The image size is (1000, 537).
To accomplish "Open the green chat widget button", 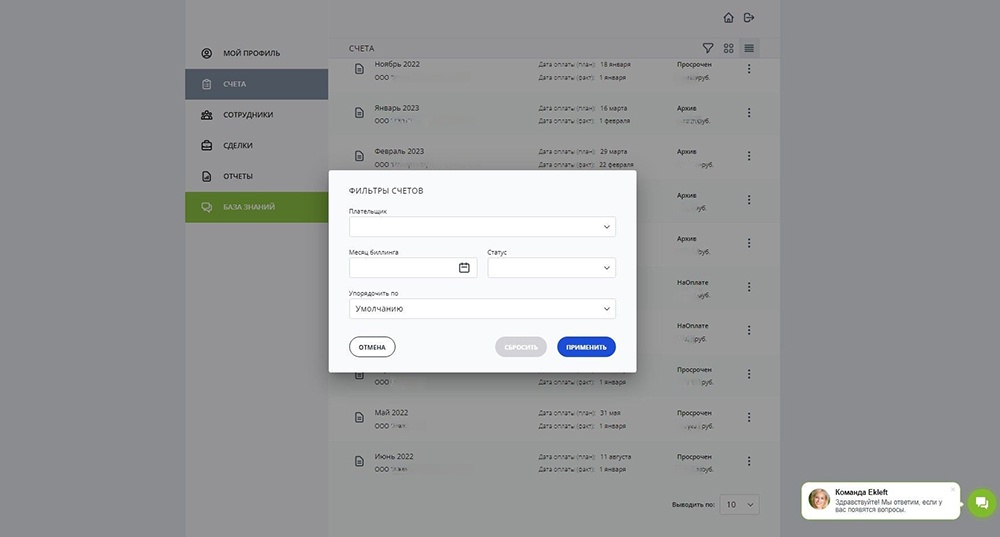I will coord(982,503).
